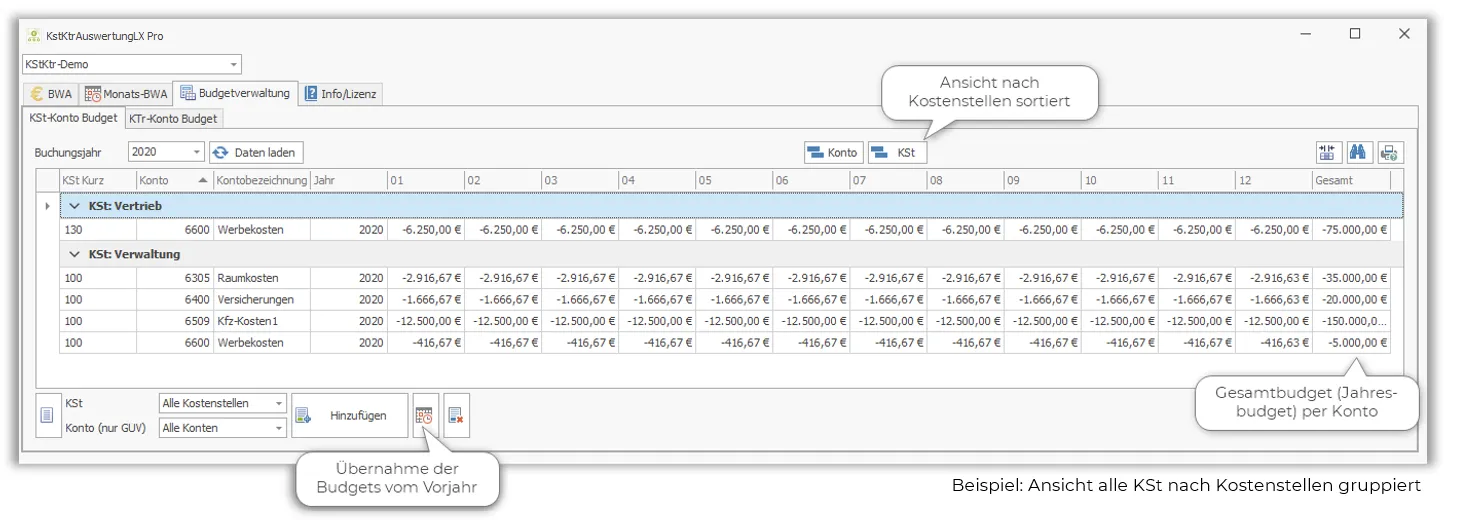Collapse the KSt: Vertrieb group
The image size is (1458, 520).
74,206
